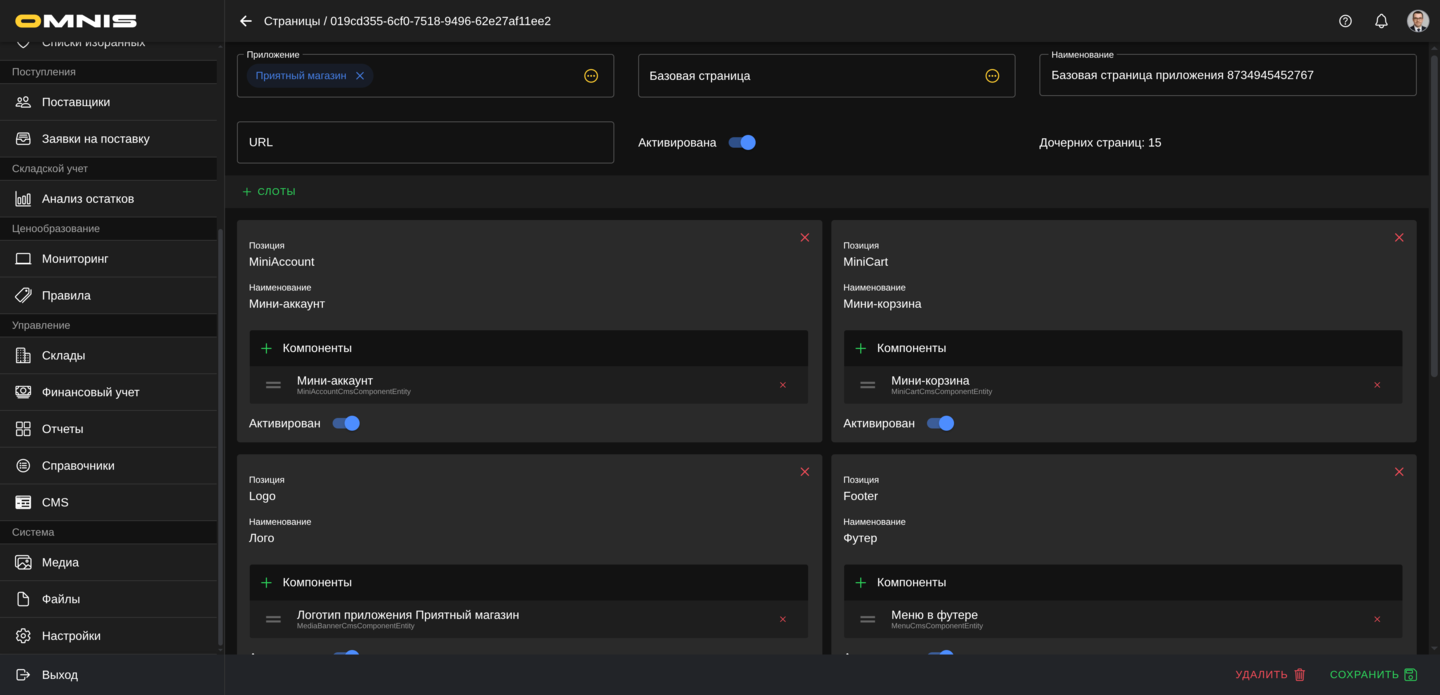Open the Приложение selector ellipsis button
Screen dimensions: 1440x695
point(591,76)
